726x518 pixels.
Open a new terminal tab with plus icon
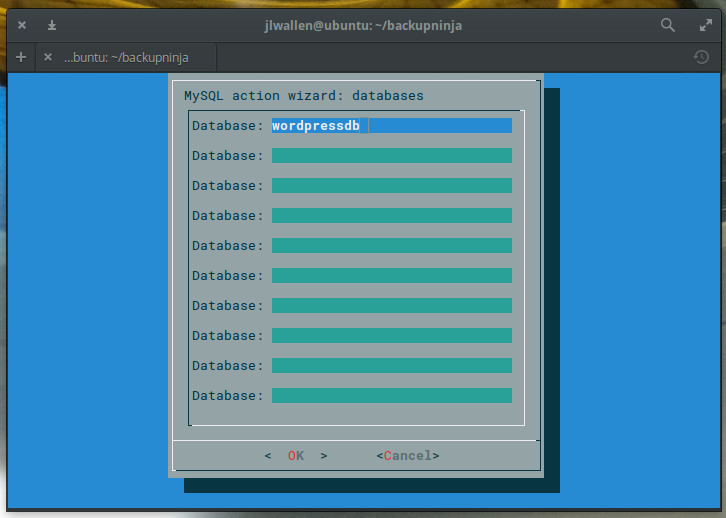[21, 57]
